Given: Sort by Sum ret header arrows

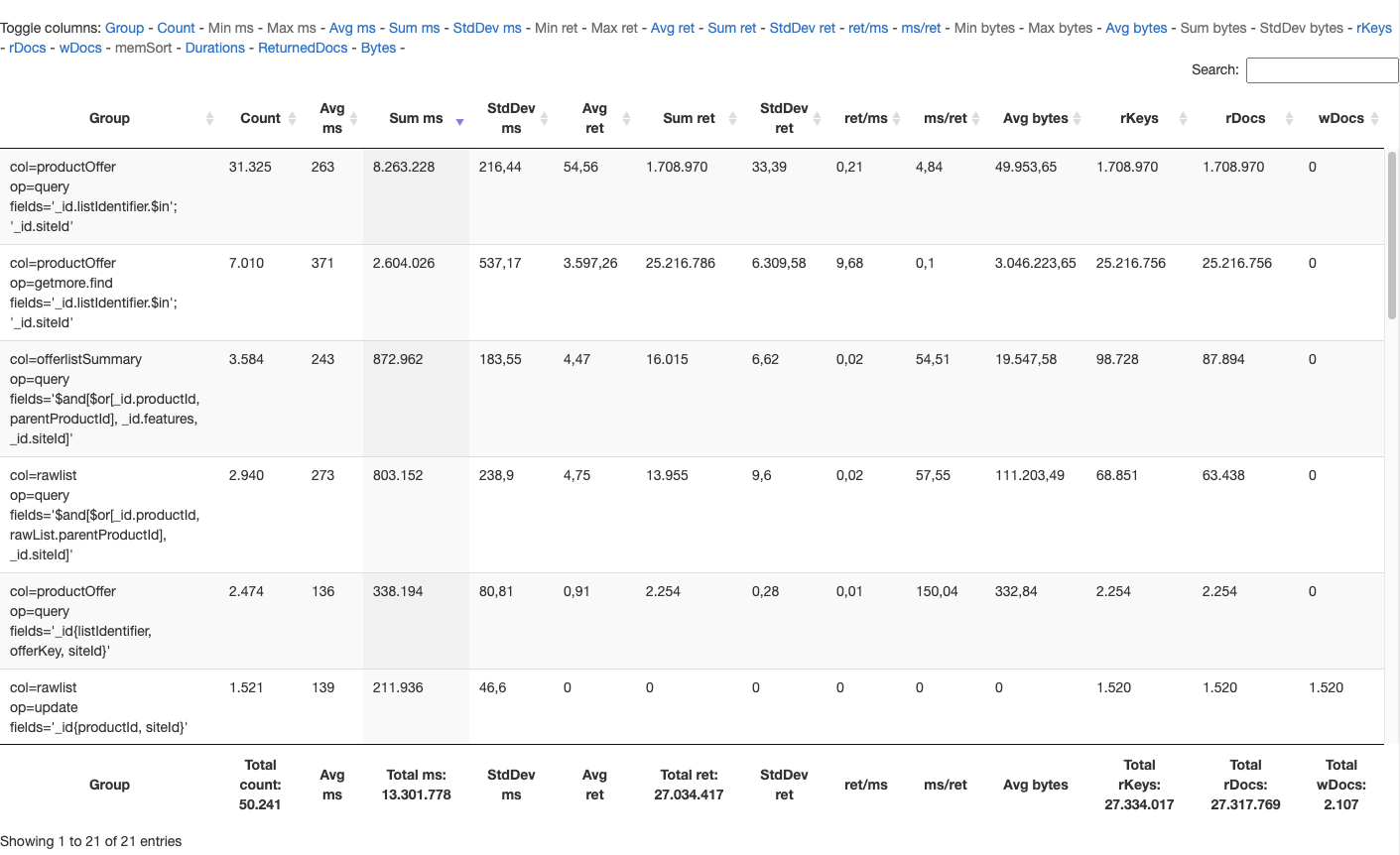Looking at the screenshot, I should (732, 118).
